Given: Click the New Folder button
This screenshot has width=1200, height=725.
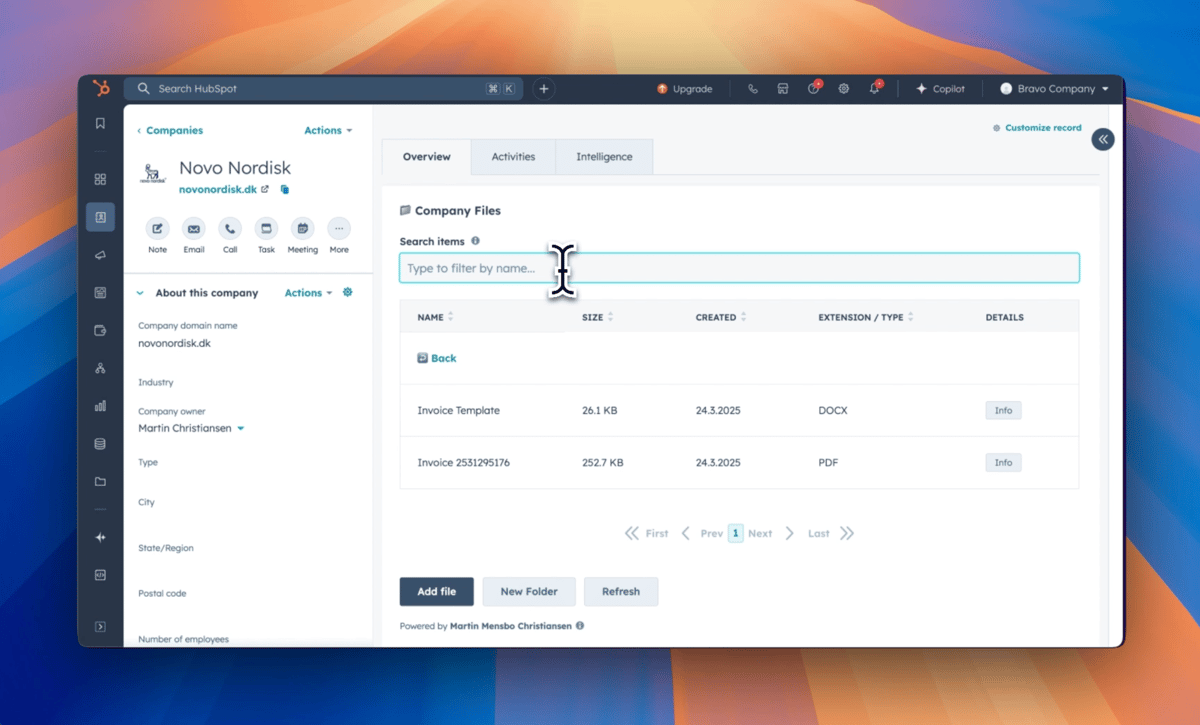Looking at the screenshot, I should [528, 591].
